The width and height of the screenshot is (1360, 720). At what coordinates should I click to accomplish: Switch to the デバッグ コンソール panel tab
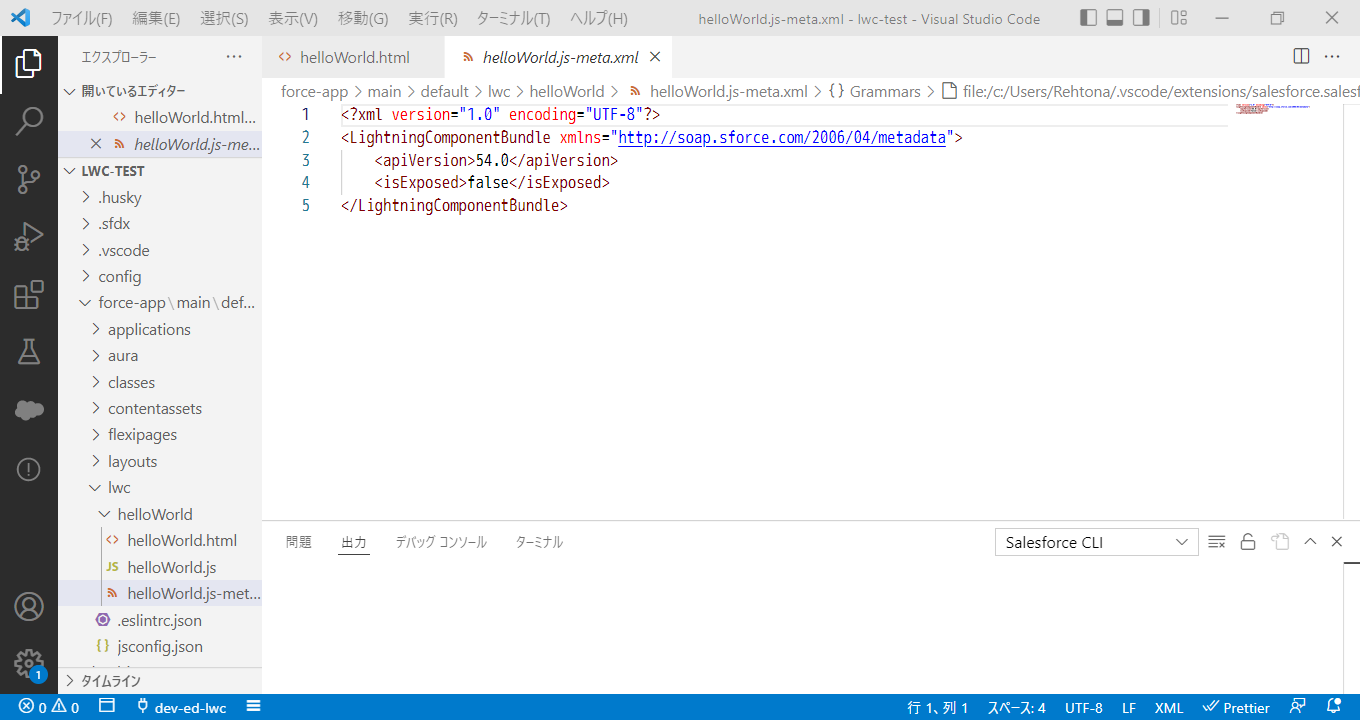pos(441,542)
